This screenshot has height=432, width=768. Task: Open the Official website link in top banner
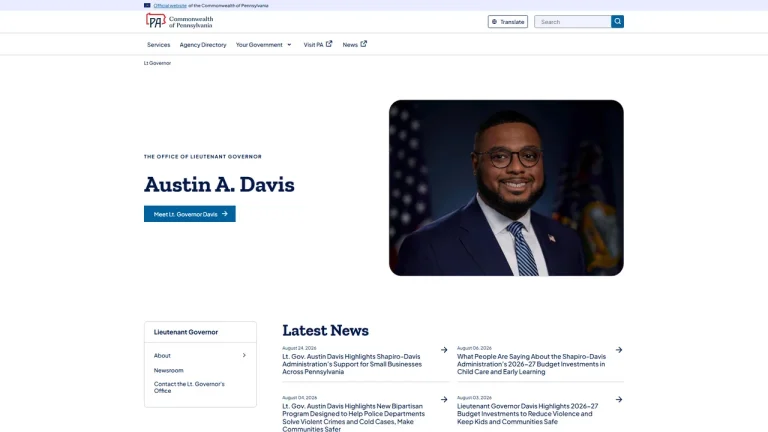pos(170,5)
